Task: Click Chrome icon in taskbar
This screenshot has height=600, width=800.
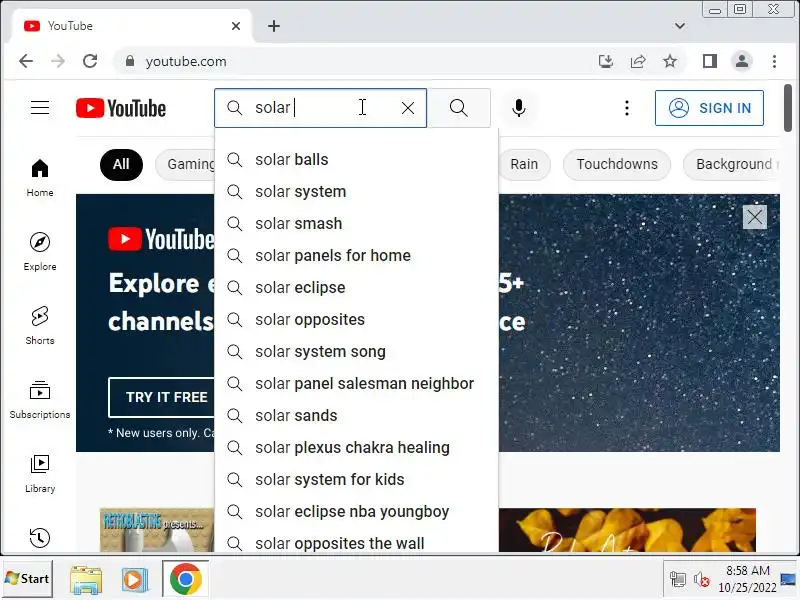Action: (186, 579)
